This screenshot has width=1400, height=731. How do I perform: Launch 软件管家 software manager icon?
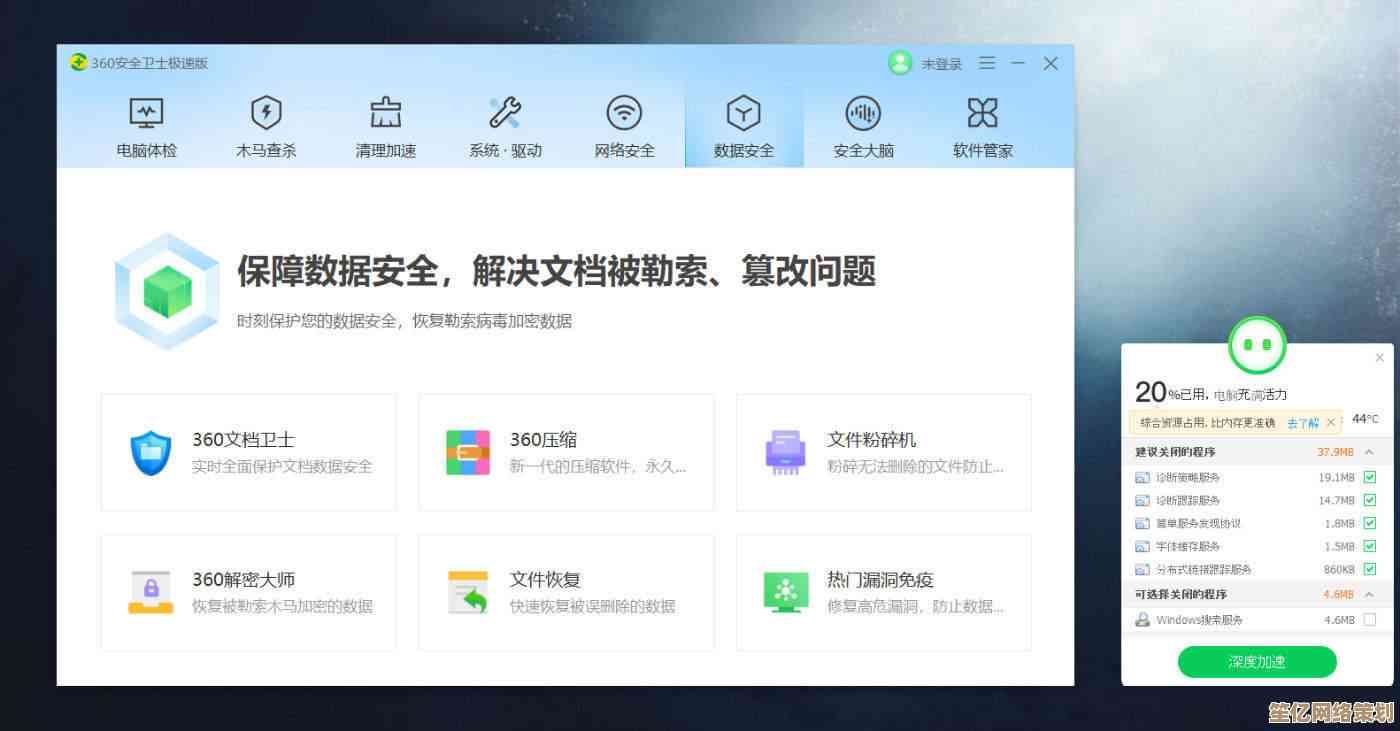[982, 113]
